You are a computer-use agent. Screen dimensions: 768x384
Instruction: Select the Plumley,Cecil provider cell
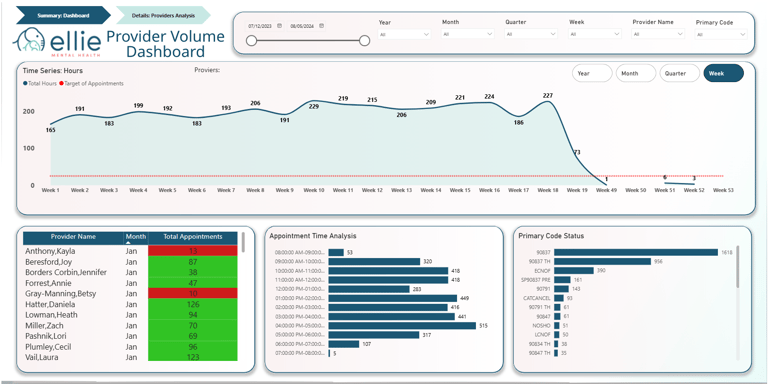pyautogui.click(x=48, y=347)
